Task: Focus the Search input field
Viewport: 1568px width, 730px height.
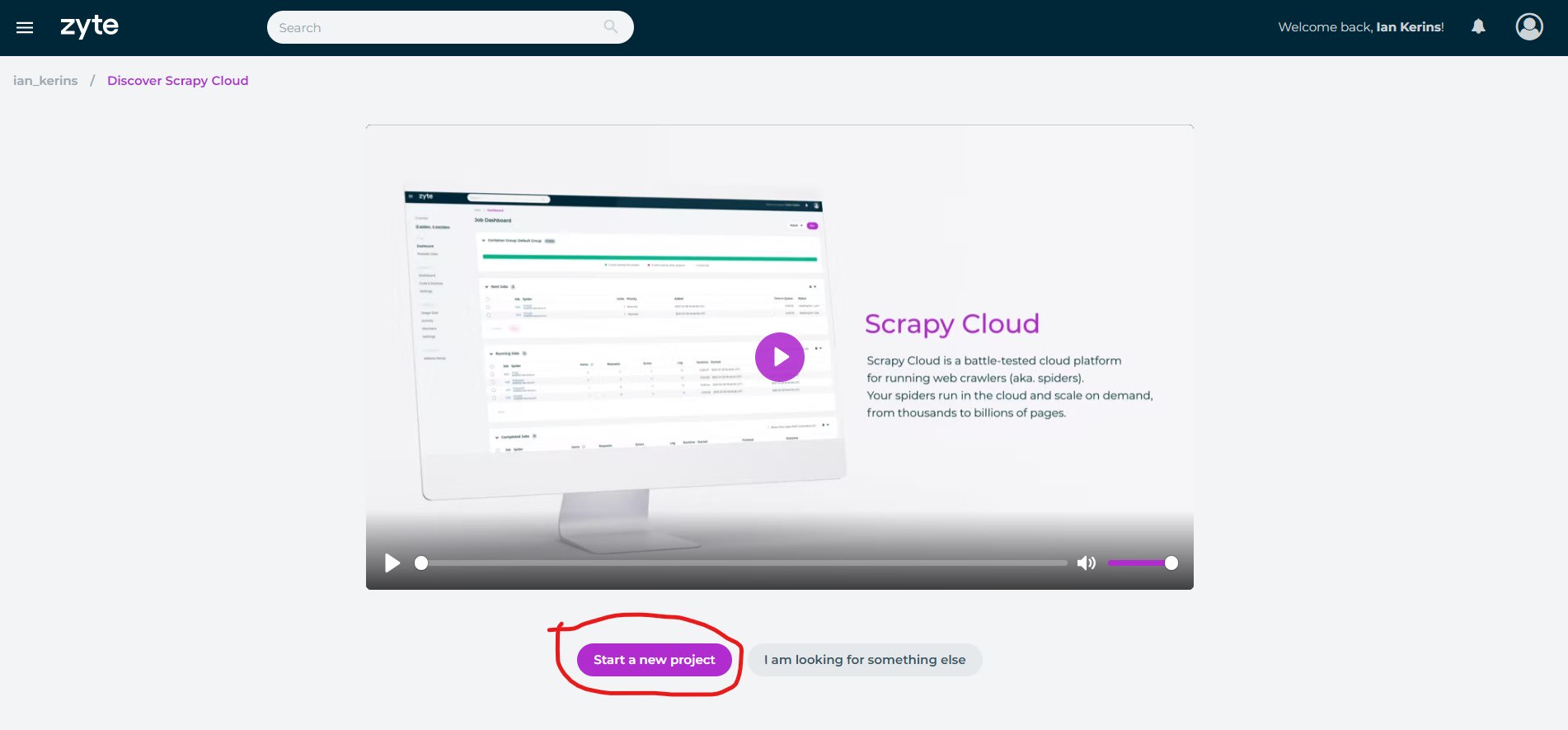Action: tap(450, 27)
